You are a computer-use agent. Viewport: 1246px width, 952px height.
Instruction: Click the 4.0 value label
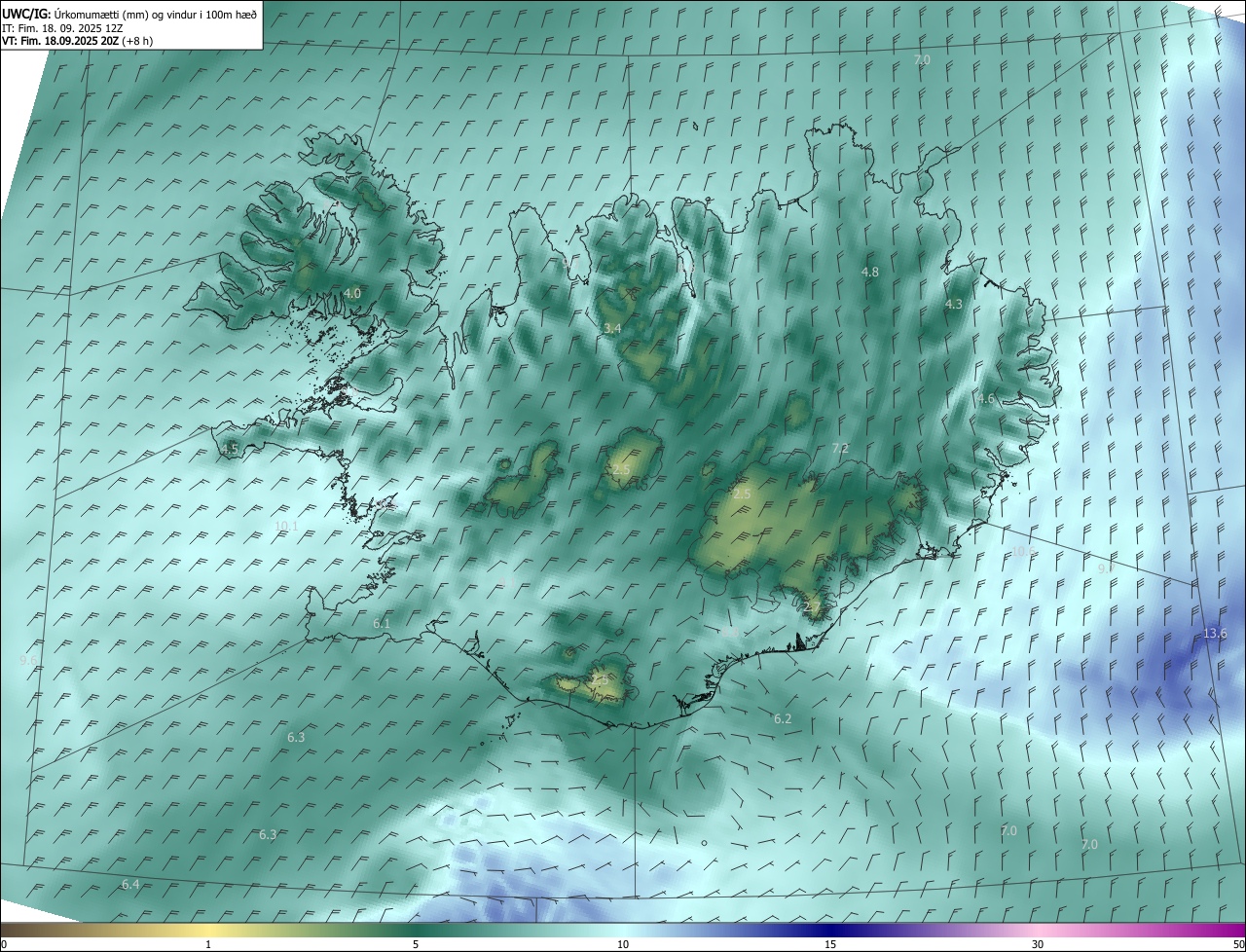(x=352, y=293)
